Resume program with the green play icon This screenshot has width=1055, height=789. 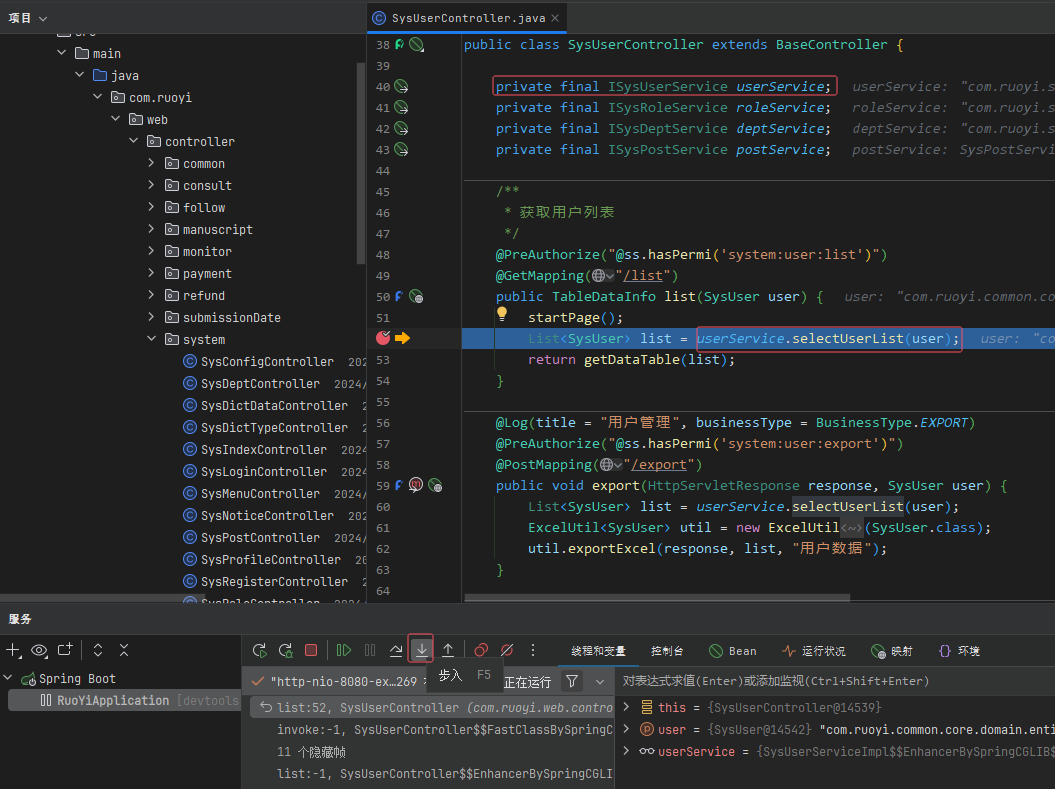coord(344,650)
